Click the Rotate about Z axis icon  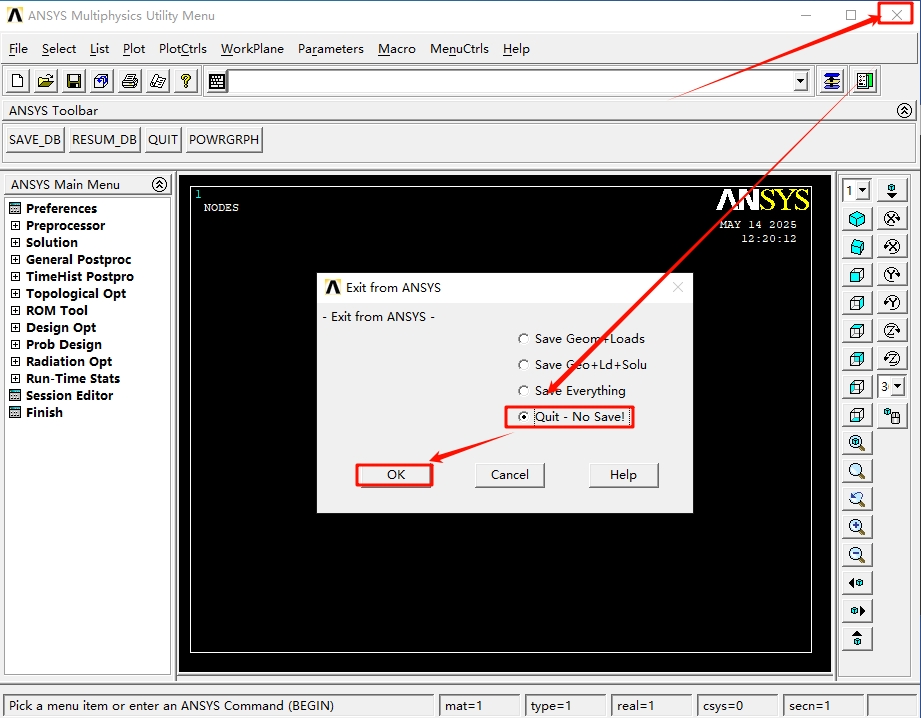[x=891, y=330]
